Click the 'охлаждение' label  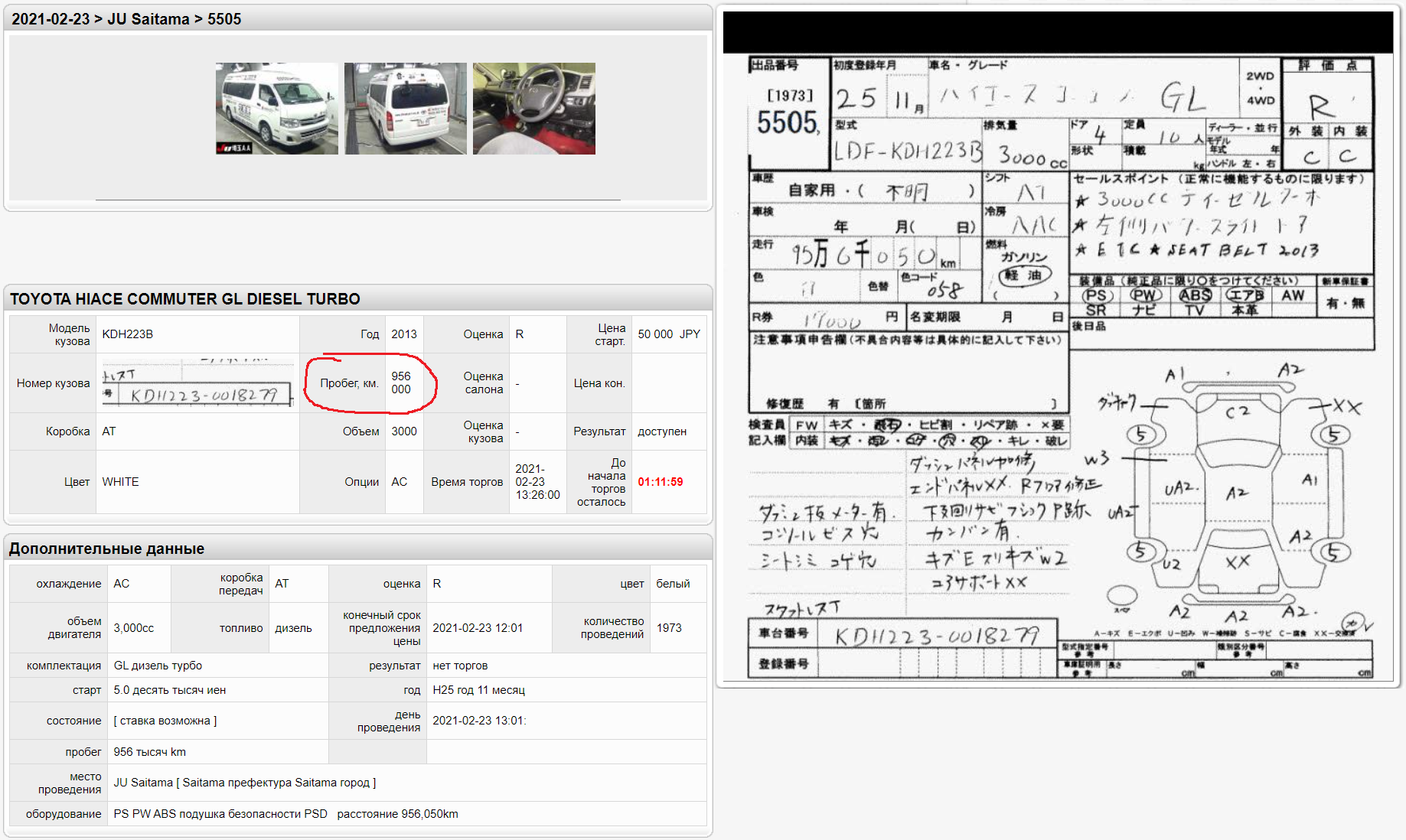pyautogui.click(x=69, y=584)
